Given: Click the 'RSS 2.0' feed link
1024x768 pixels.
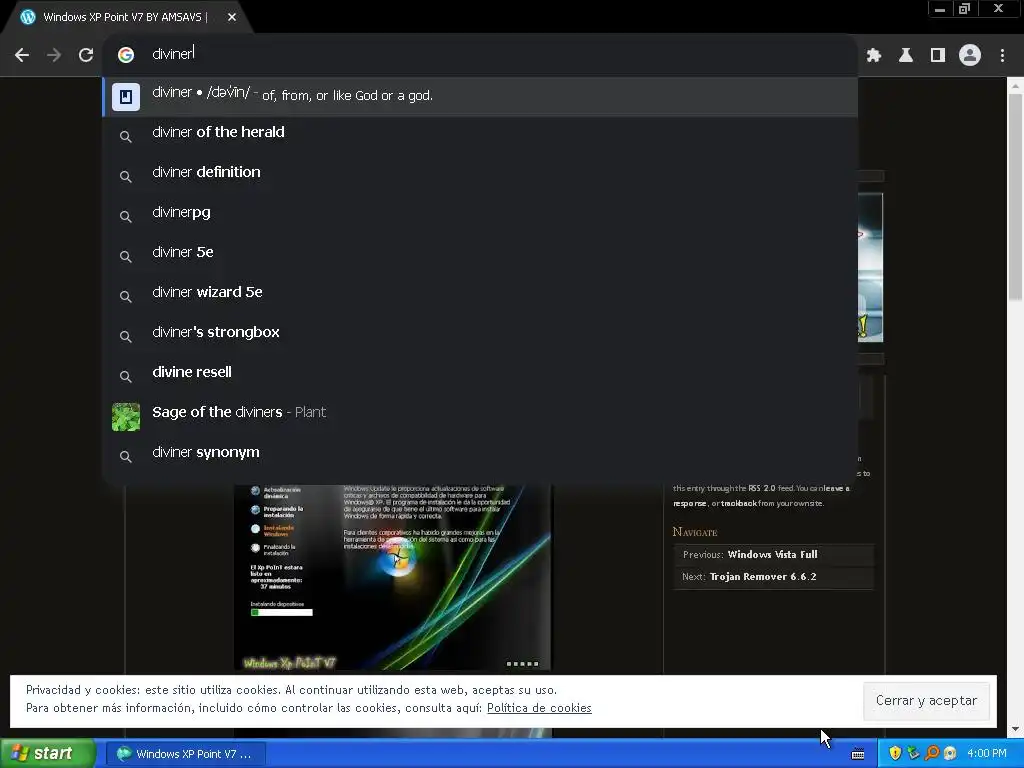Looking at the screenshot, I should pyautogui.click(x=761, y=488).
